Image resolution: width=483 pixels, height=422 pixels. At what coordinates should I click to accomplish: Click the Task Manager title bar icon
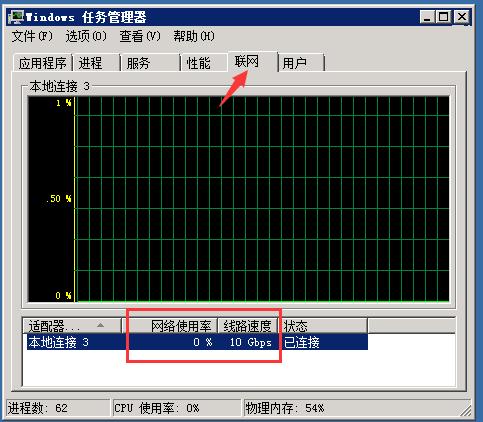coord(16,17)
